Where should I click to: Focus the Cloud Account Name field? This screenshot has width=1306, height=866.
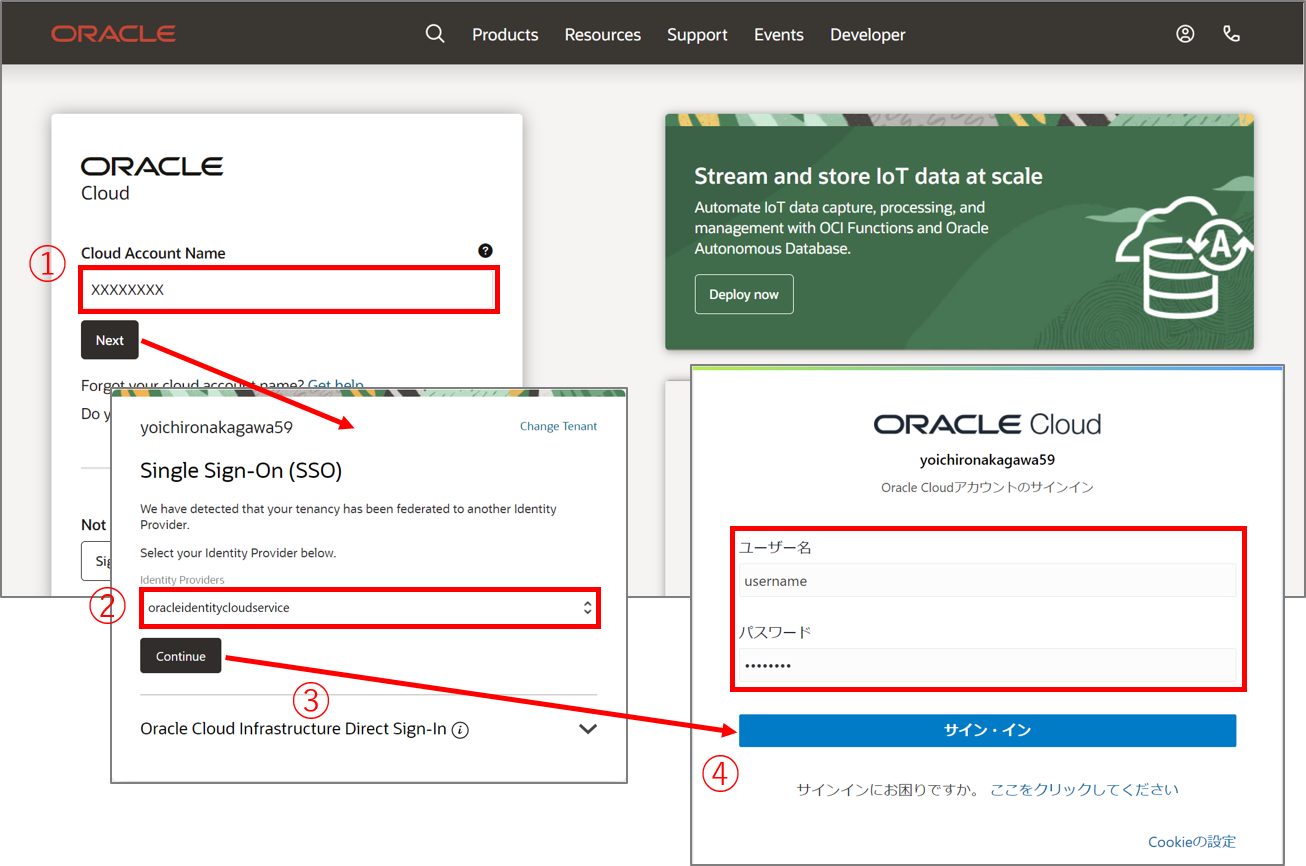click(x=289, y=290)
